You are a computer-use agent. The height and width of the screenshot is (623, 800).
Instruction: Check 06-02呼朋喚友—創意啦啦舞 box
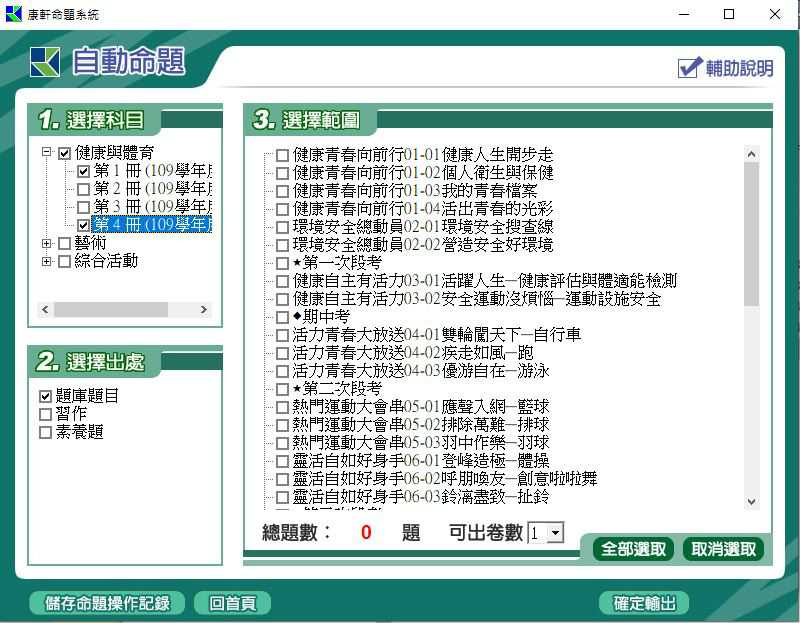click(282, 479)
